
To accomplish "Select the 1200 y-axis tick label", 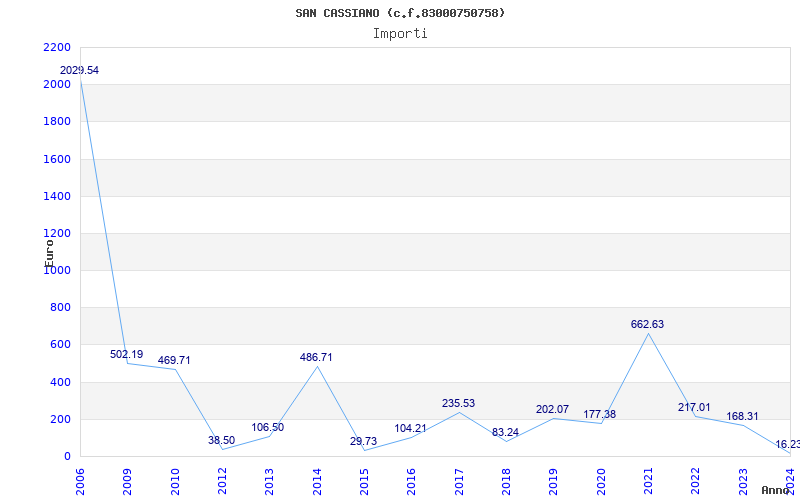I will tap(57, 234).
